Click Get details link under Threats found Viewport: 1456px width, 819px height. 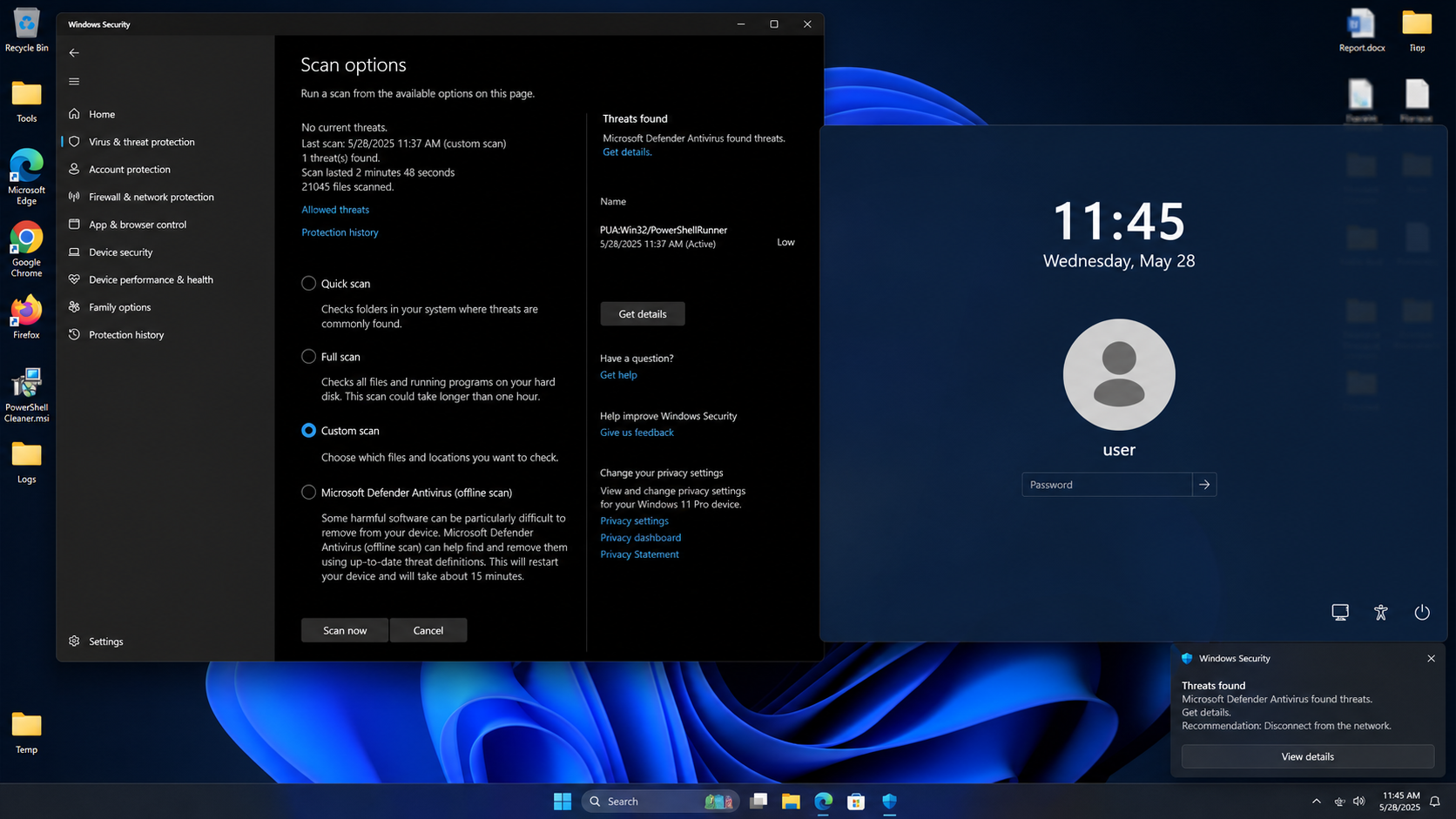627,152
